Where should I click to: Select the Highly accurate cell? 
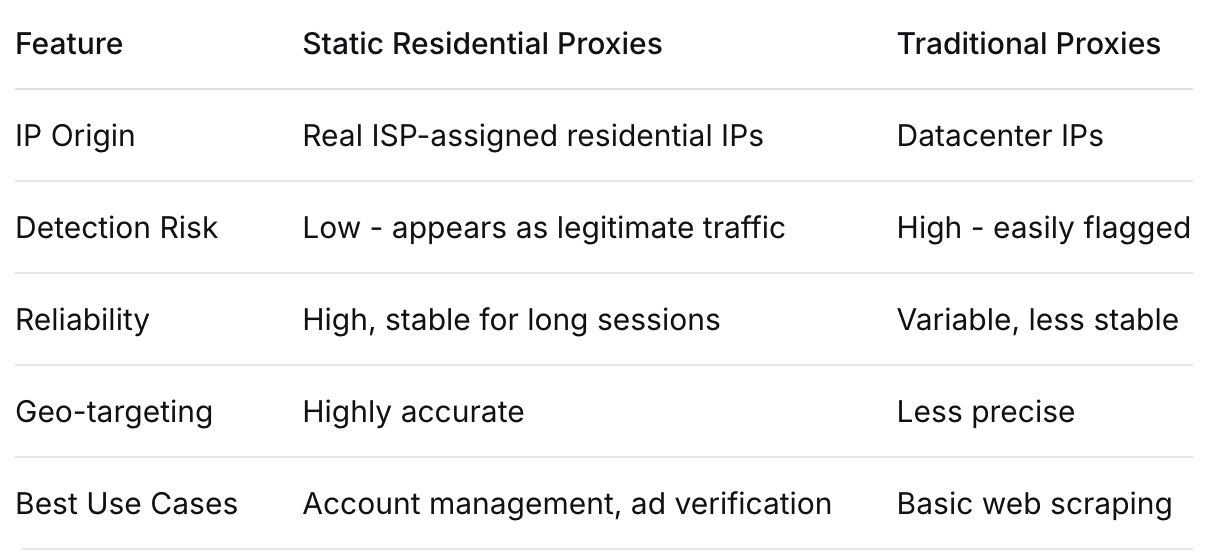click(413, 412)
